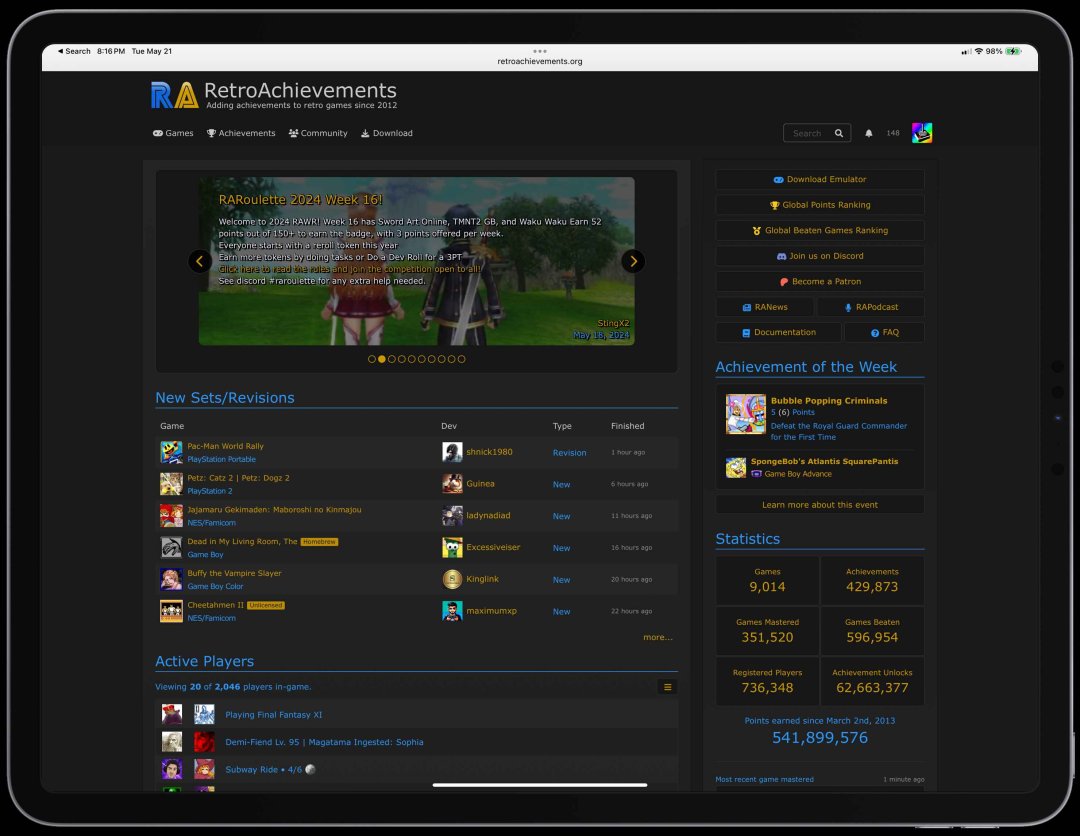Go to next carousel slide
This screenshot has height=836, width=1080.
633,261
